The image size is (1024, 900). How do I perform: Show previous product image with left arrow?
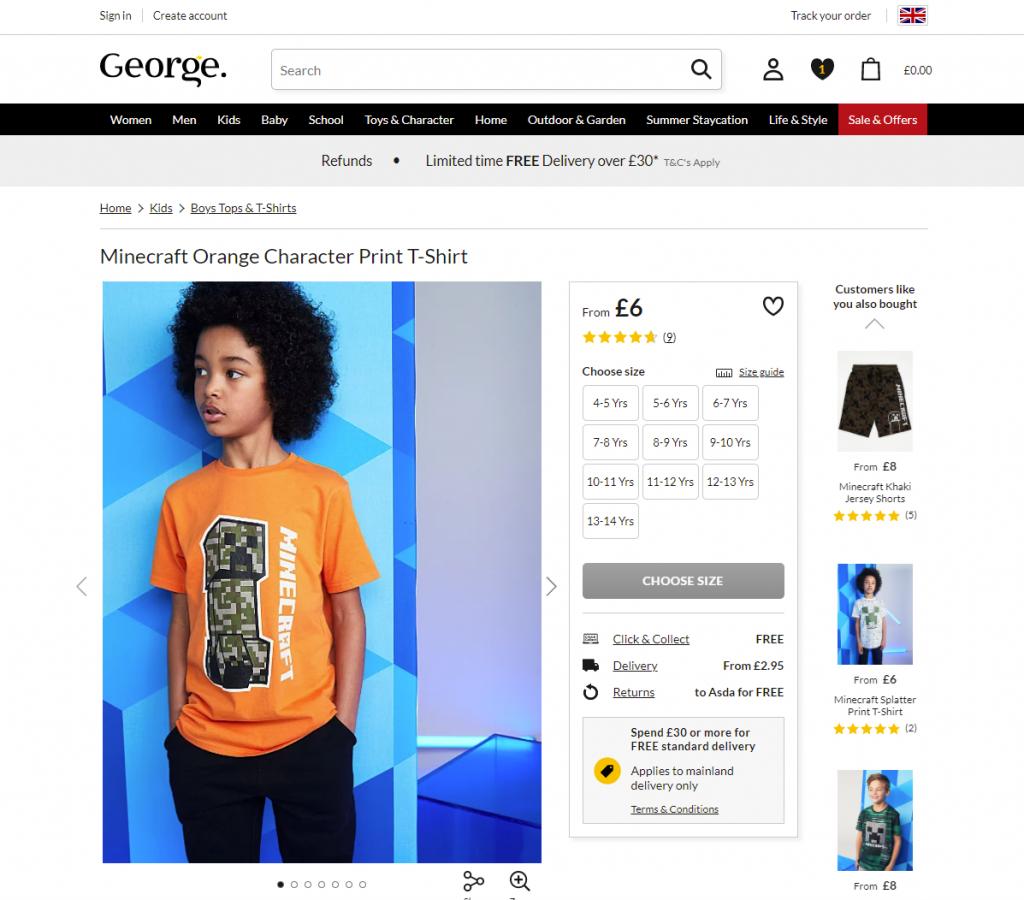(x=82, y=586)
